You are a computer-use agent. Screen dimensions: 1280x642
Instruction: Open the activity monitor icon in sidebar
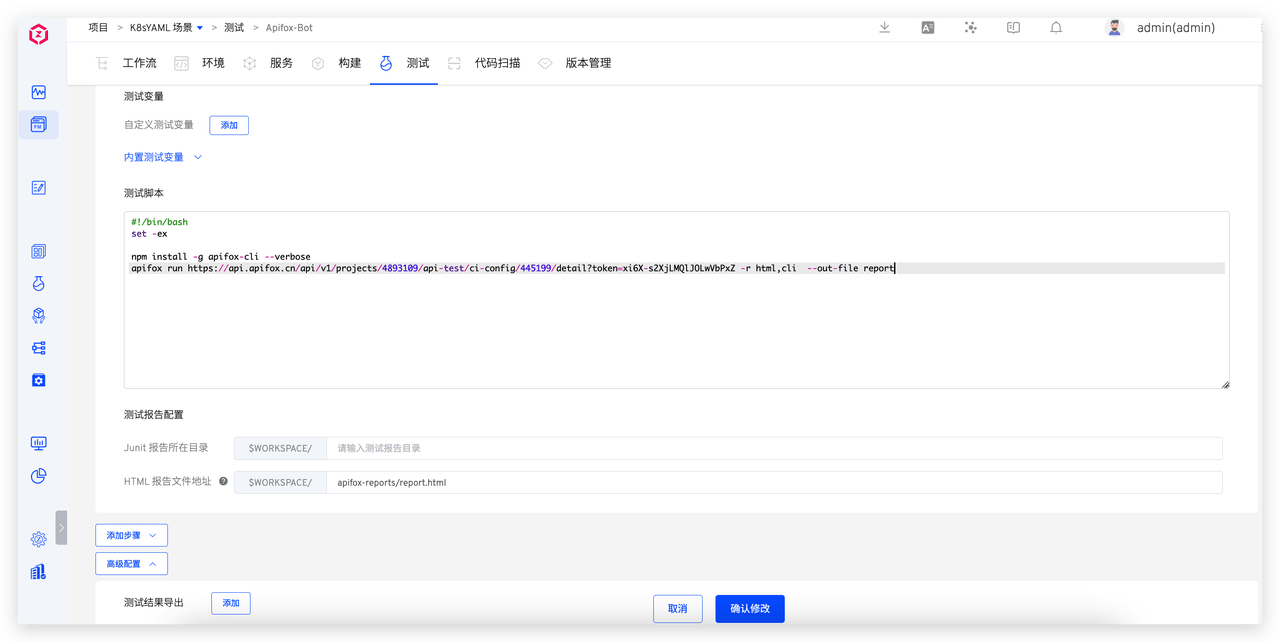tap(39, 92)
